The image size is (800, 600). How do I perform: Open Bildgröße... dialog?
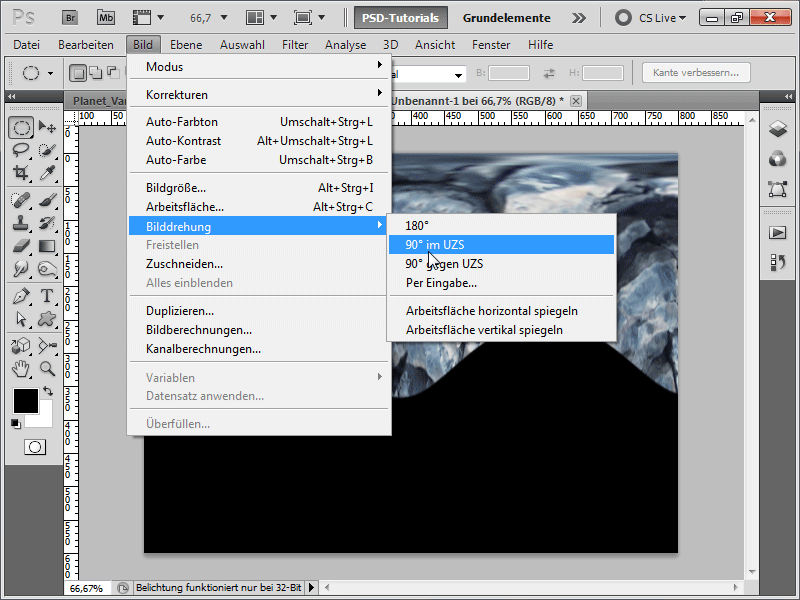258,188
